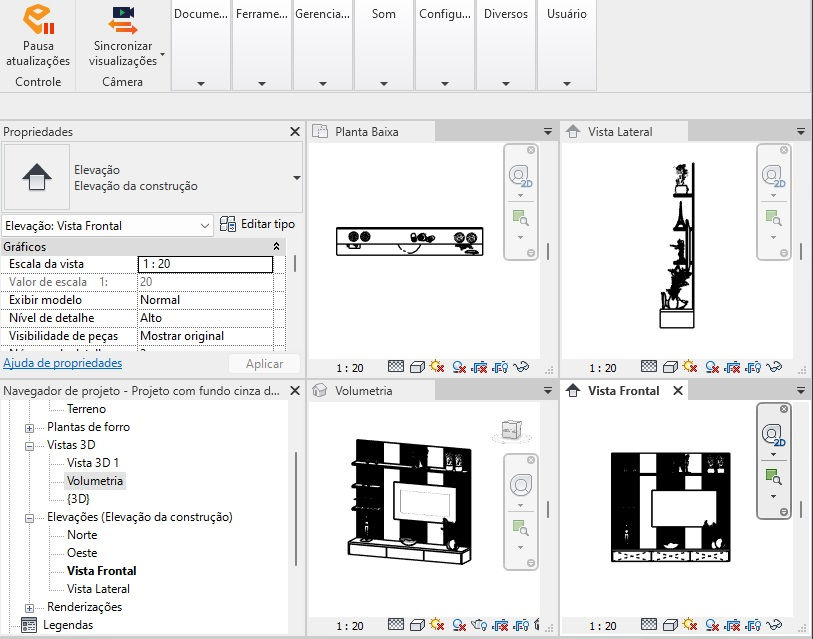Click 2D steering wheel in Planta Baixa nav bar
813x639 pixels.
pyautogui.click(x=520, y=176)
